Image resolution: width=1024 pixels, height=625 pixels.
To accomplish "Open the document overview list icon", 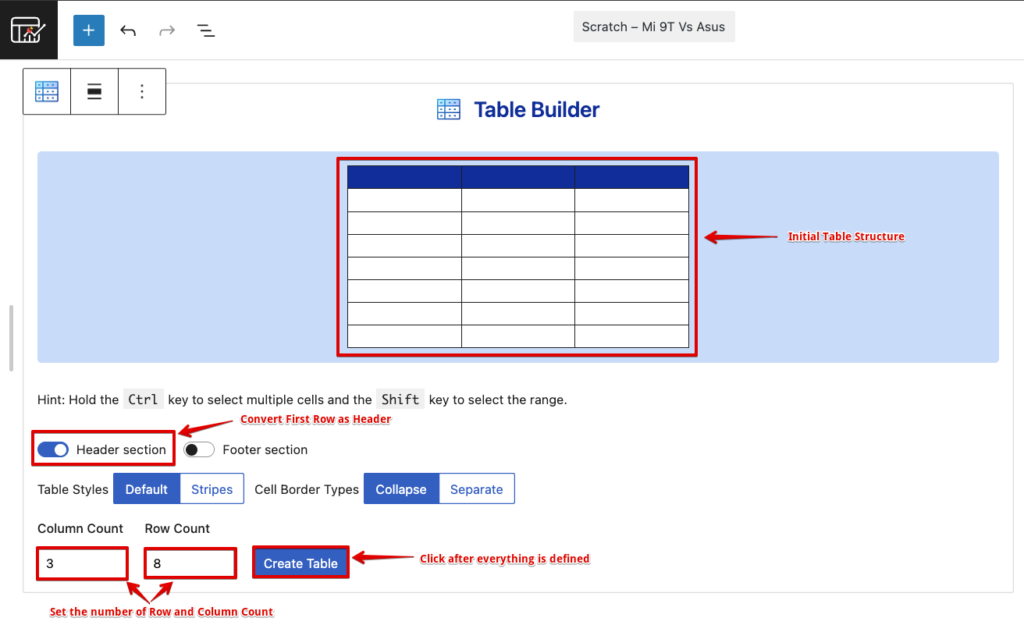I will tap(206, 30).
